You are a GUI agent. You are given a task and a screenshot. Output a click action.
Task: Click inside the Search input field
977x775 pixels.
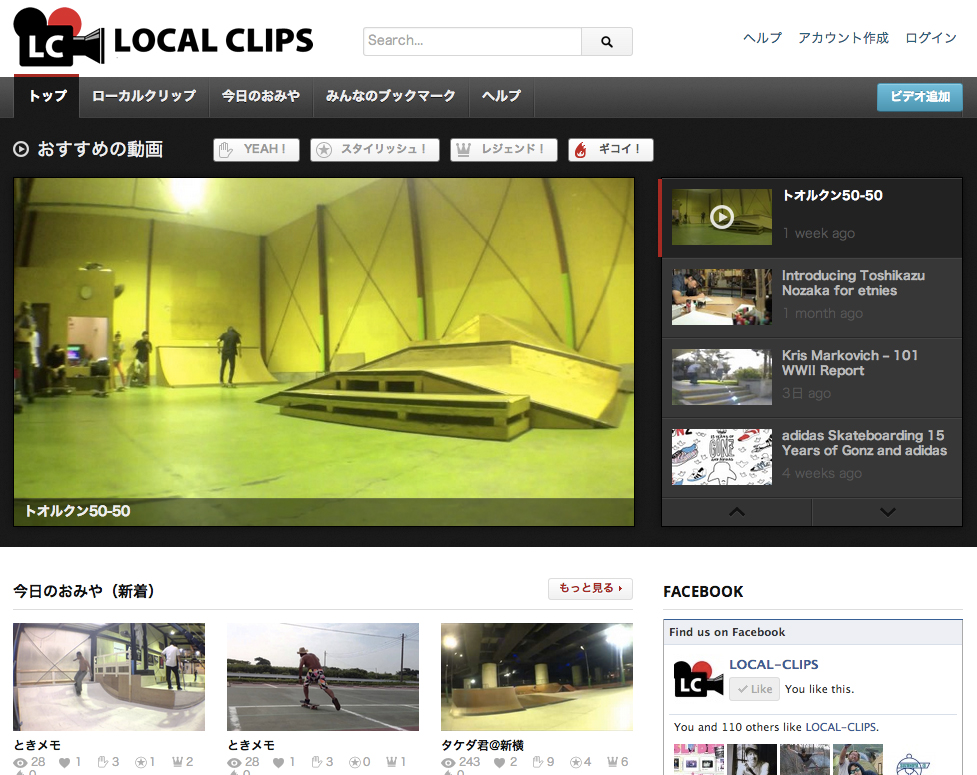pyautogui.click(x=470, y=41)
